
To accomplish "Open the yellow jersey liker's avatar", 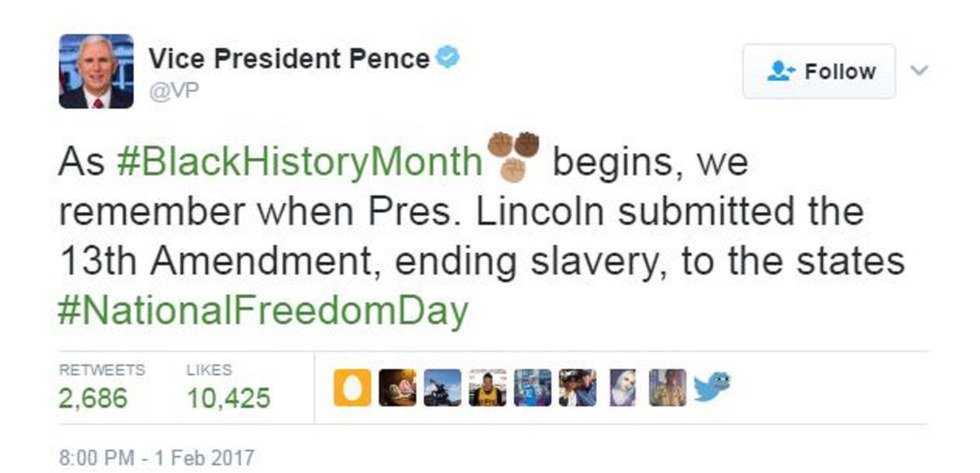I will pos(487,387).
